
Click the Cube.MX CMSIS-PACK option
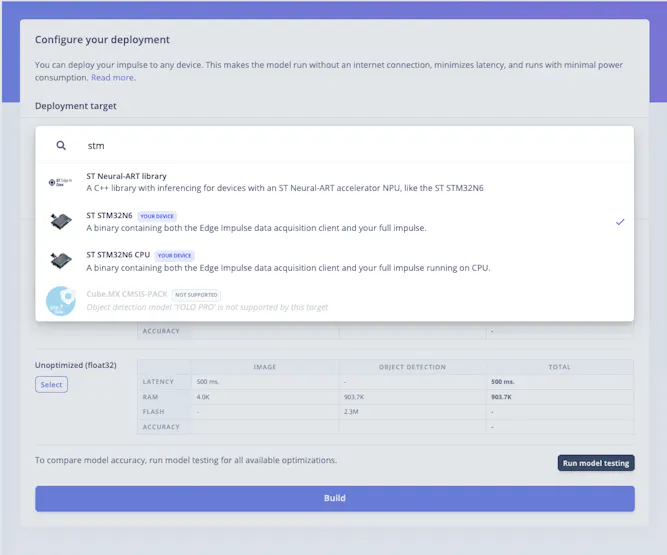coord(334,301)
